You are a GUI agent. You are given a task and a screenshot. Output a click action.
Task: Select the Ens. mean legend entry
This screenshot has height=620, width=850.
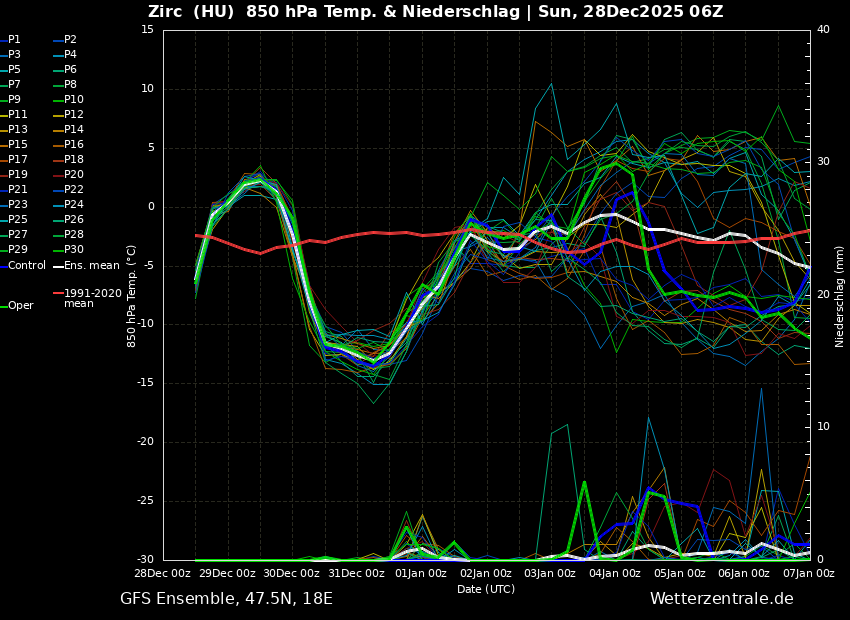(x=91, y=266)
